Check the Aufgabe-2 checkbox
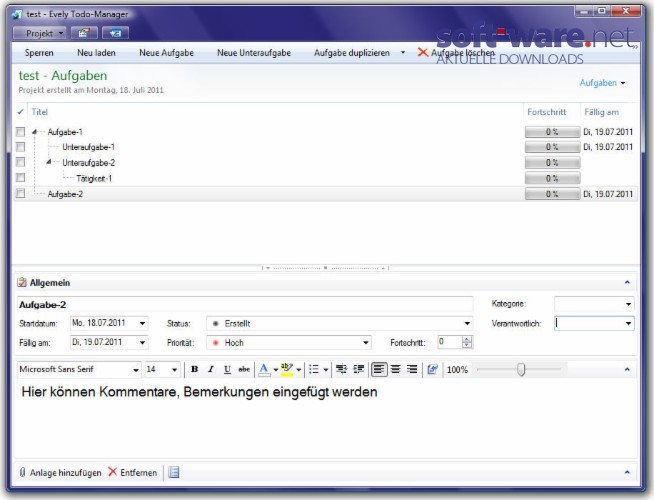654x500 pixels. pos(20,193)
